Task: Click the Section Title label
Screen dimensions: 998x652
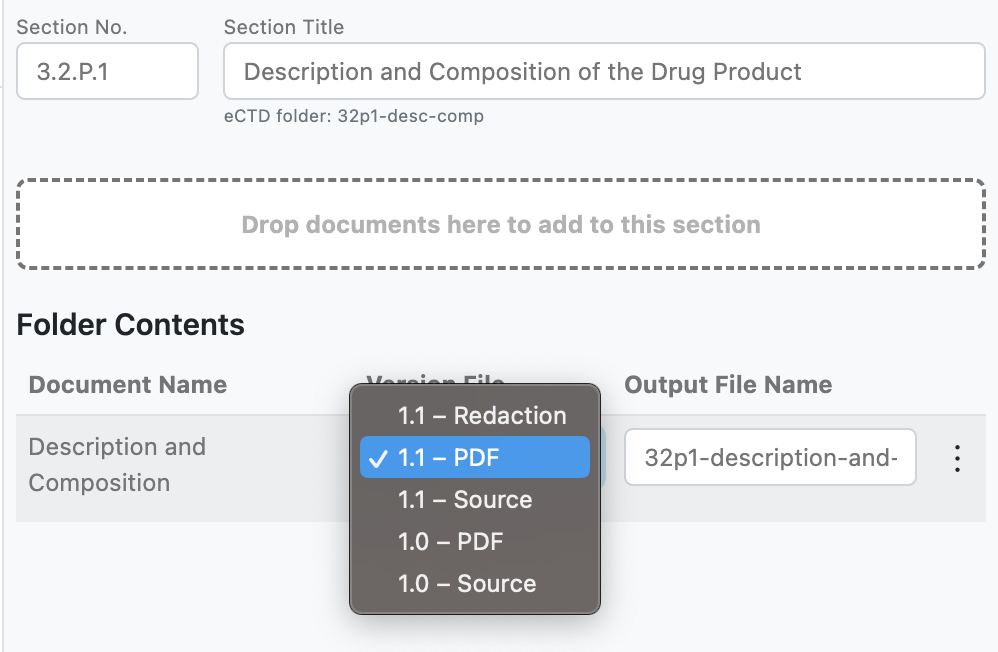Action: pos(283,27)
